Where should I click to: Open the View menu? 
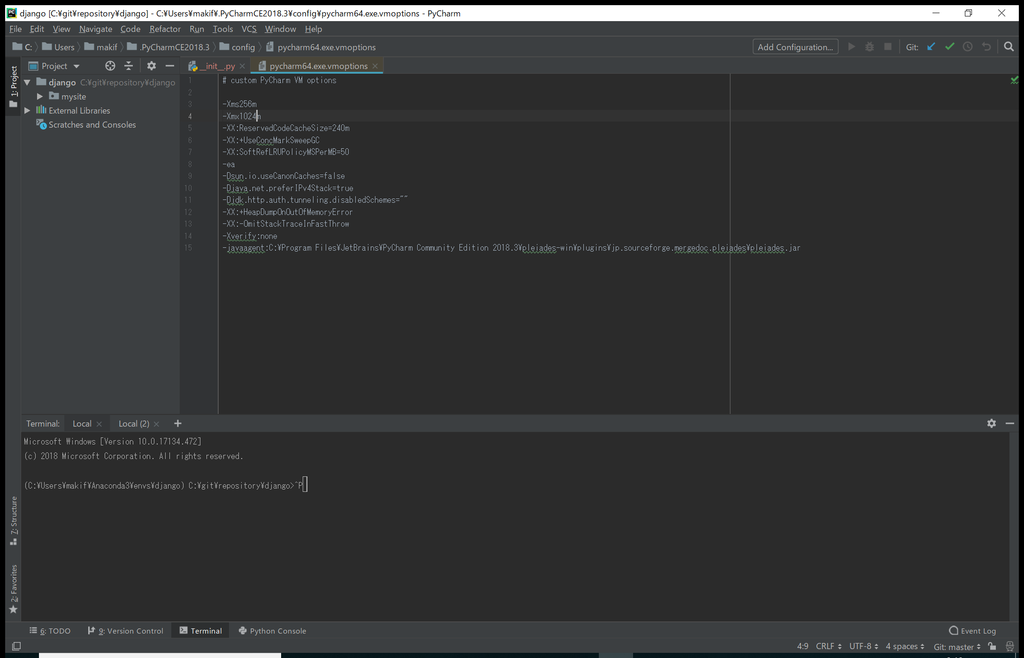click(61, 29)
